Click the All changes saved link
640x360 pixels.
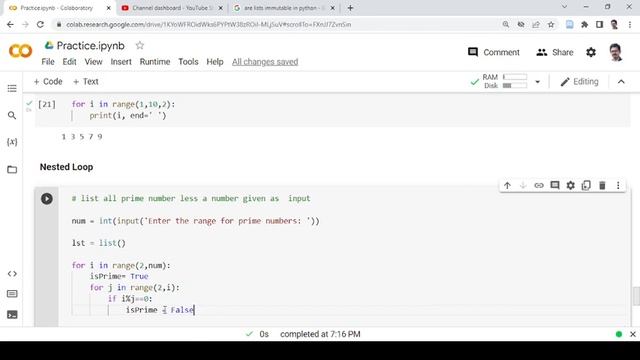click(265, 62)
